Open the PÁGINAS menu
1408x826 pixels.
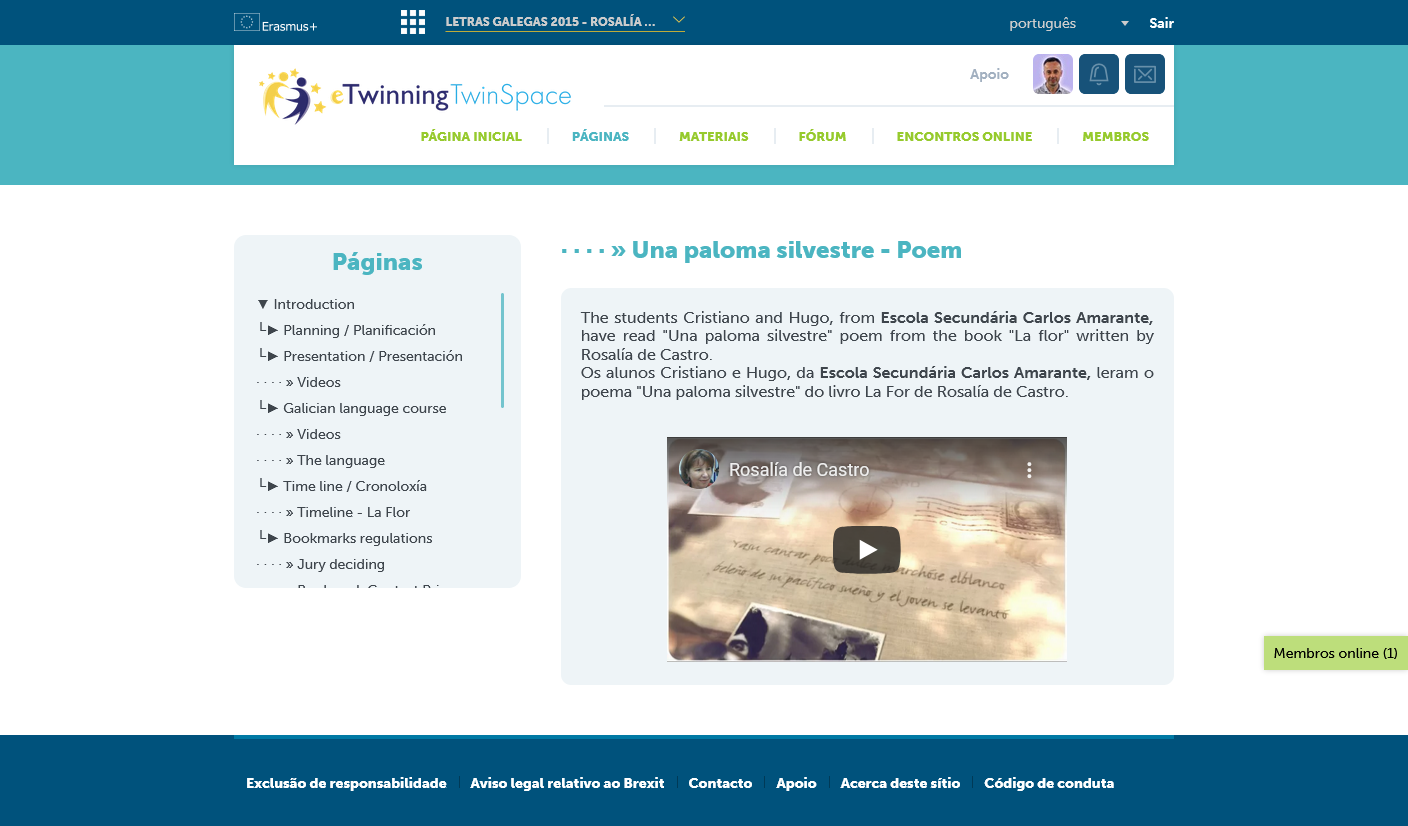600,137
